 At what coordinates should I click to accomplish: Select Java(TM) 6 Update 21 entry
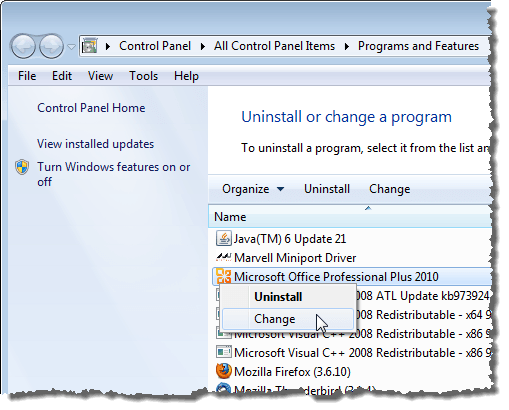[290, 239]
